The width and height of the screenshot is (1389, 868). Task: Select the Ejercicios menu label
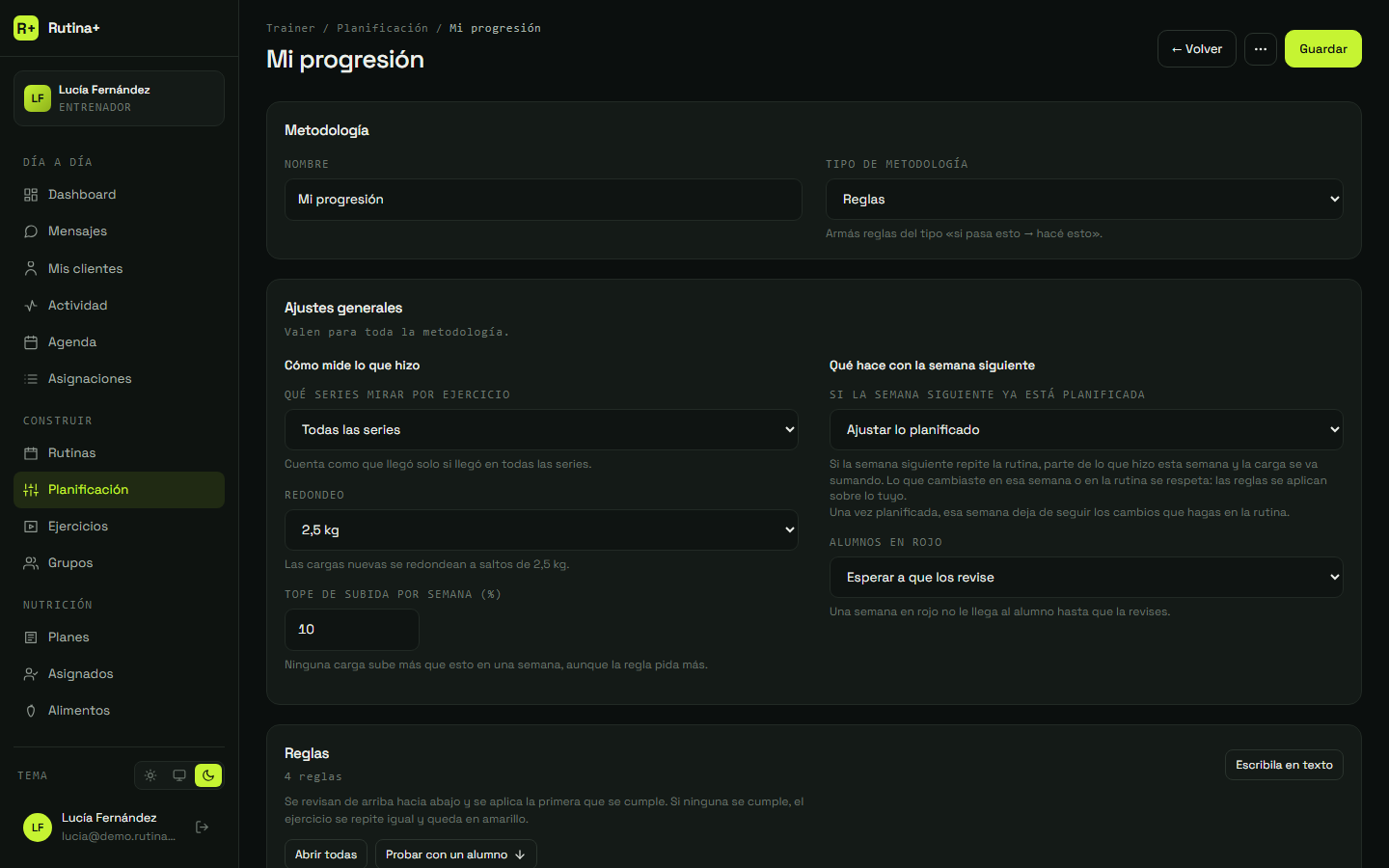tap(78, 527)
